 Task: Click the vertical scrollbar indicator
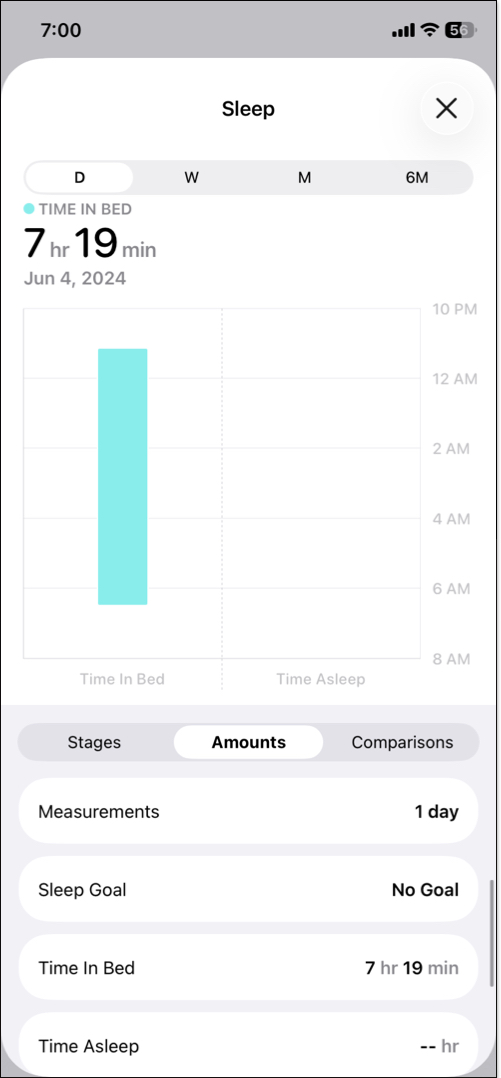pos(491,934)
